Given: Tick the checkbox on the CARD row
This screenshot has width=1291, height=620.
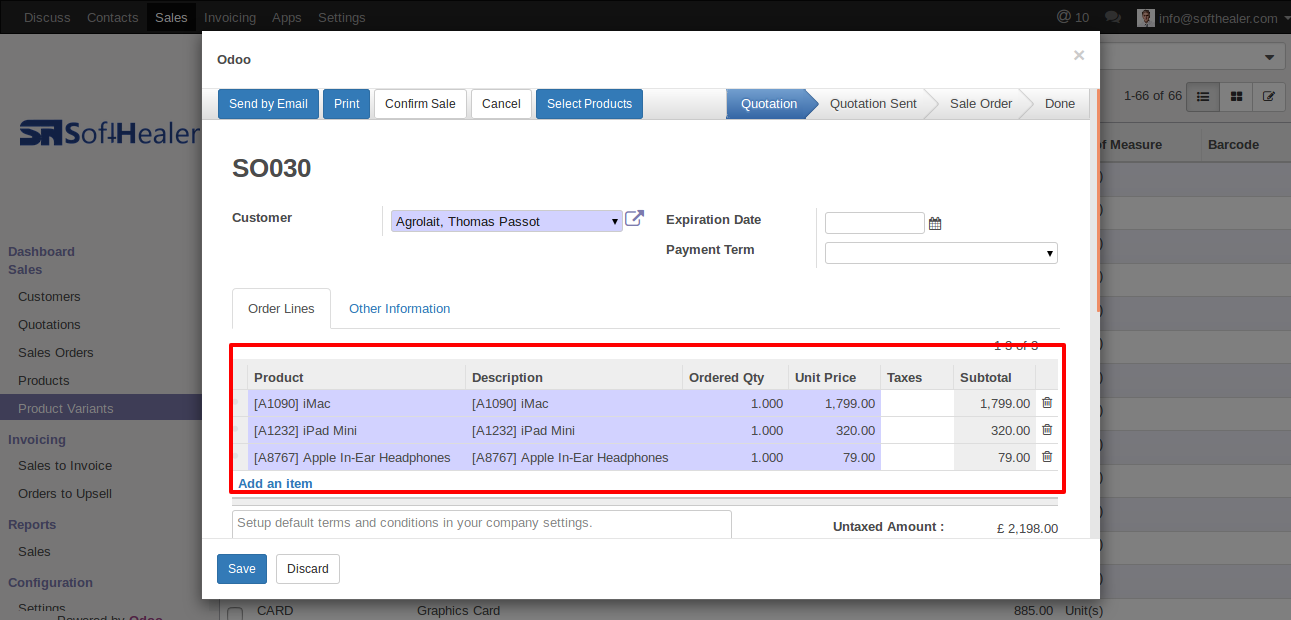Looking at the screenshot, I should (235, 612).
